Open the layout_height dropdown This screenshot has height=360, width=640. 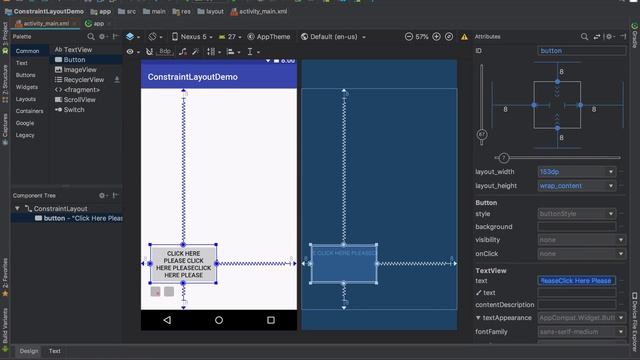coord(611,186)
